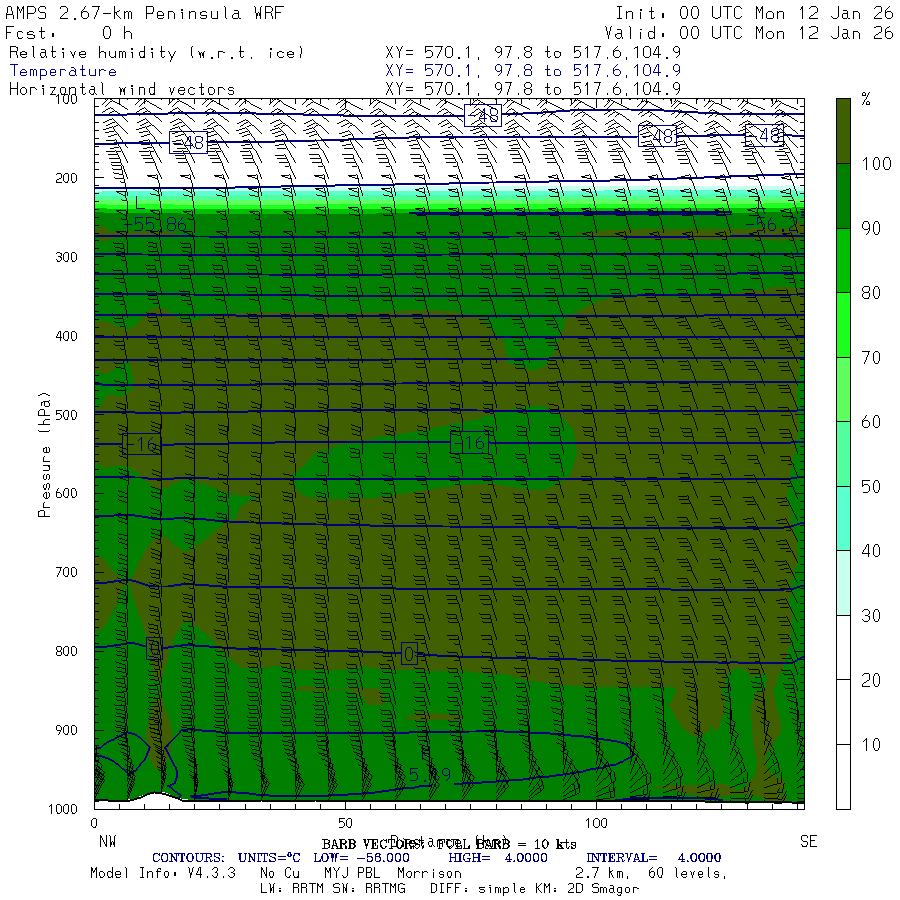The height and width of the screenshot is (900, 900).
Task: Select the 800 pressure axis label
Action: click(x=66, y=651)
